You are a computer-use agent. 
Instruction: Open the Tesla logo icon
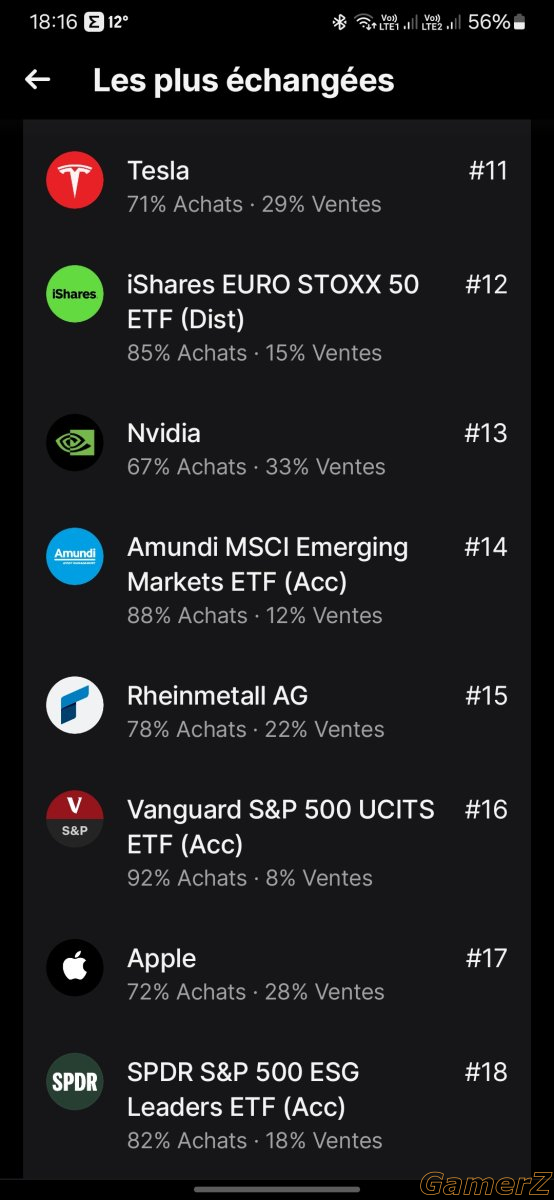[x=75, y=179]
